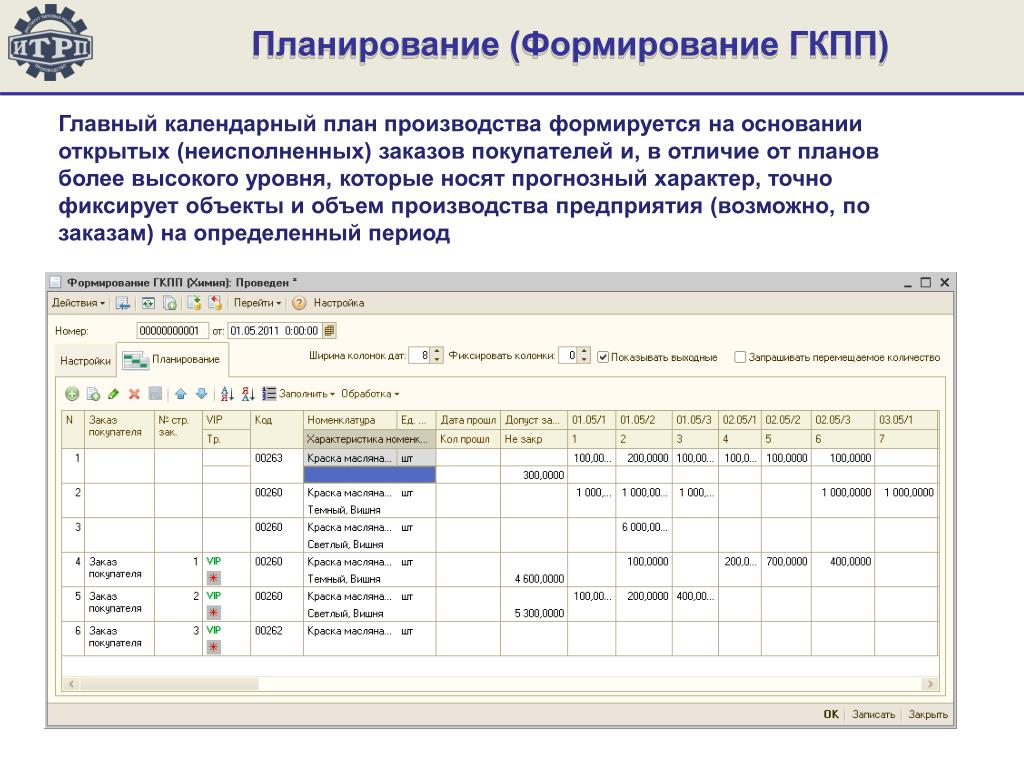The image size is (1024, 768).
Task: Click the Записать button
Action: point(873,714)
